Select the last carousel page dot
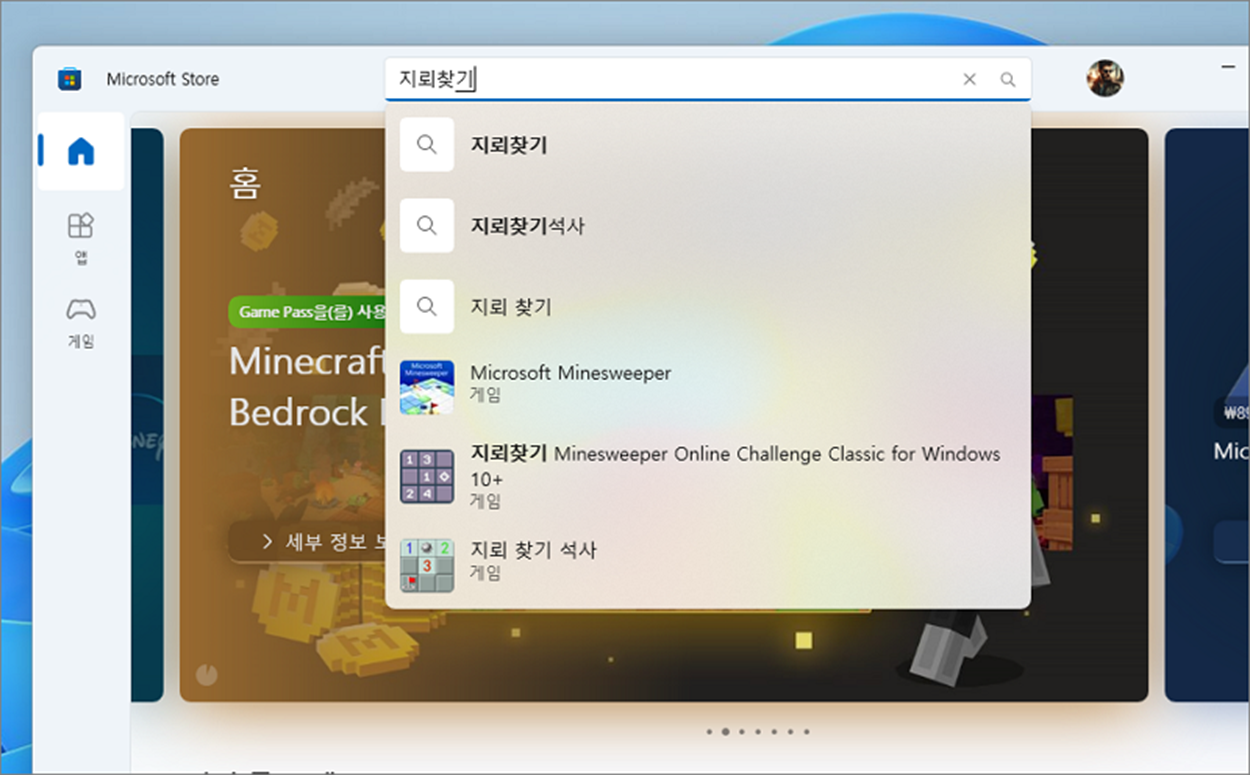 coord(806,732)
